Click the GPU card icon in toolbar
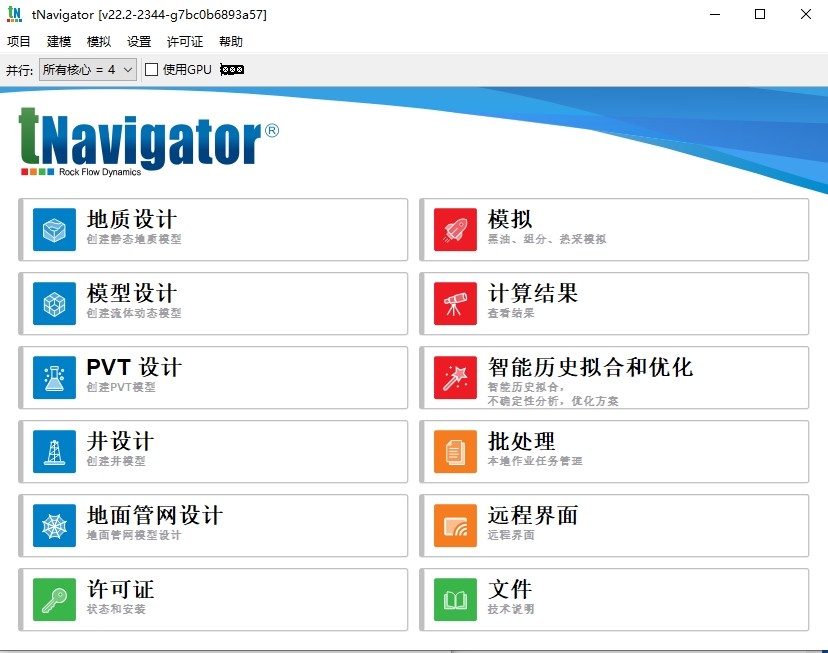 point(232,70)
